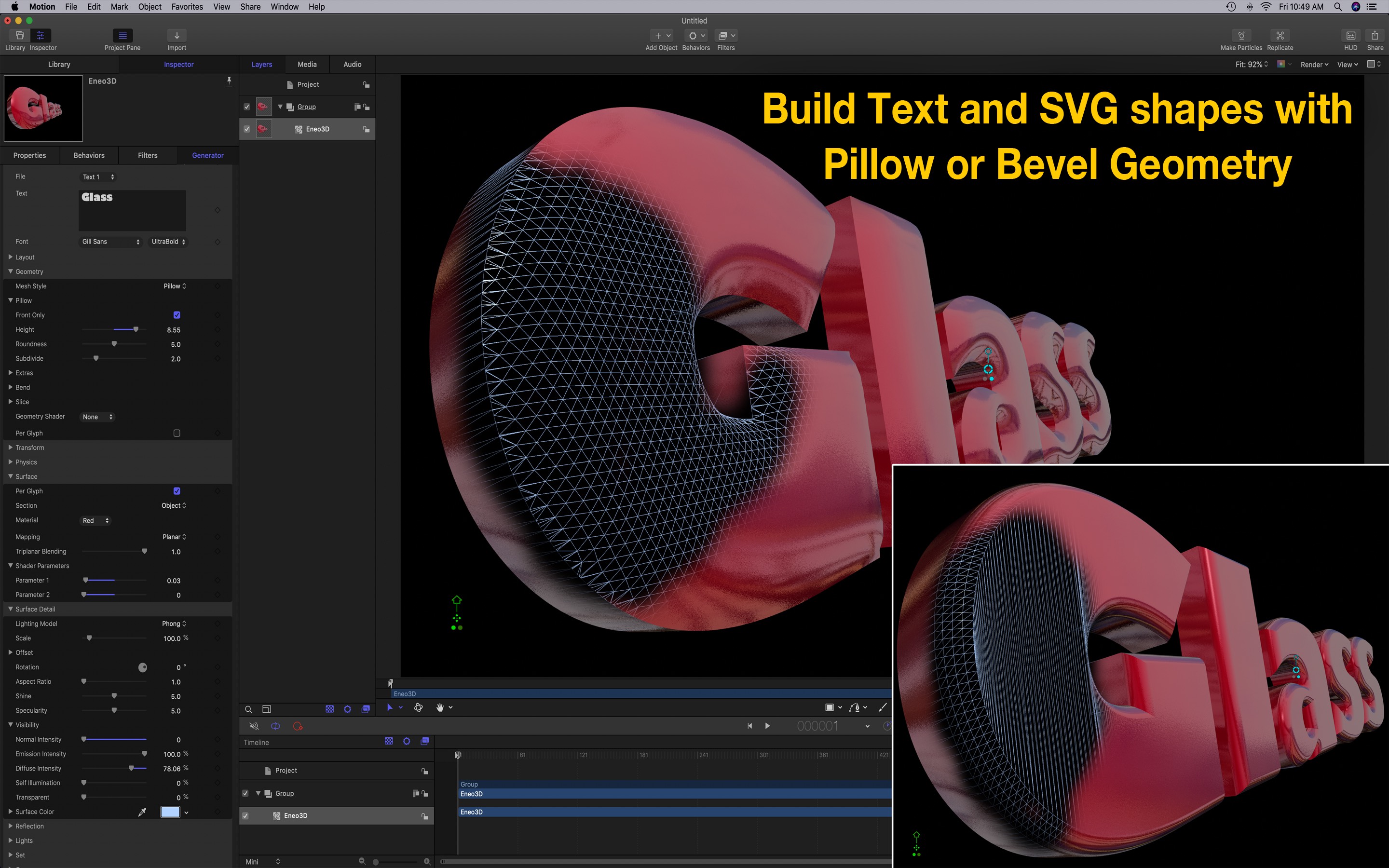Open Spotlight search in menu bar
This screenshot has height=868, width=1389.
(x=1338, y=7)
